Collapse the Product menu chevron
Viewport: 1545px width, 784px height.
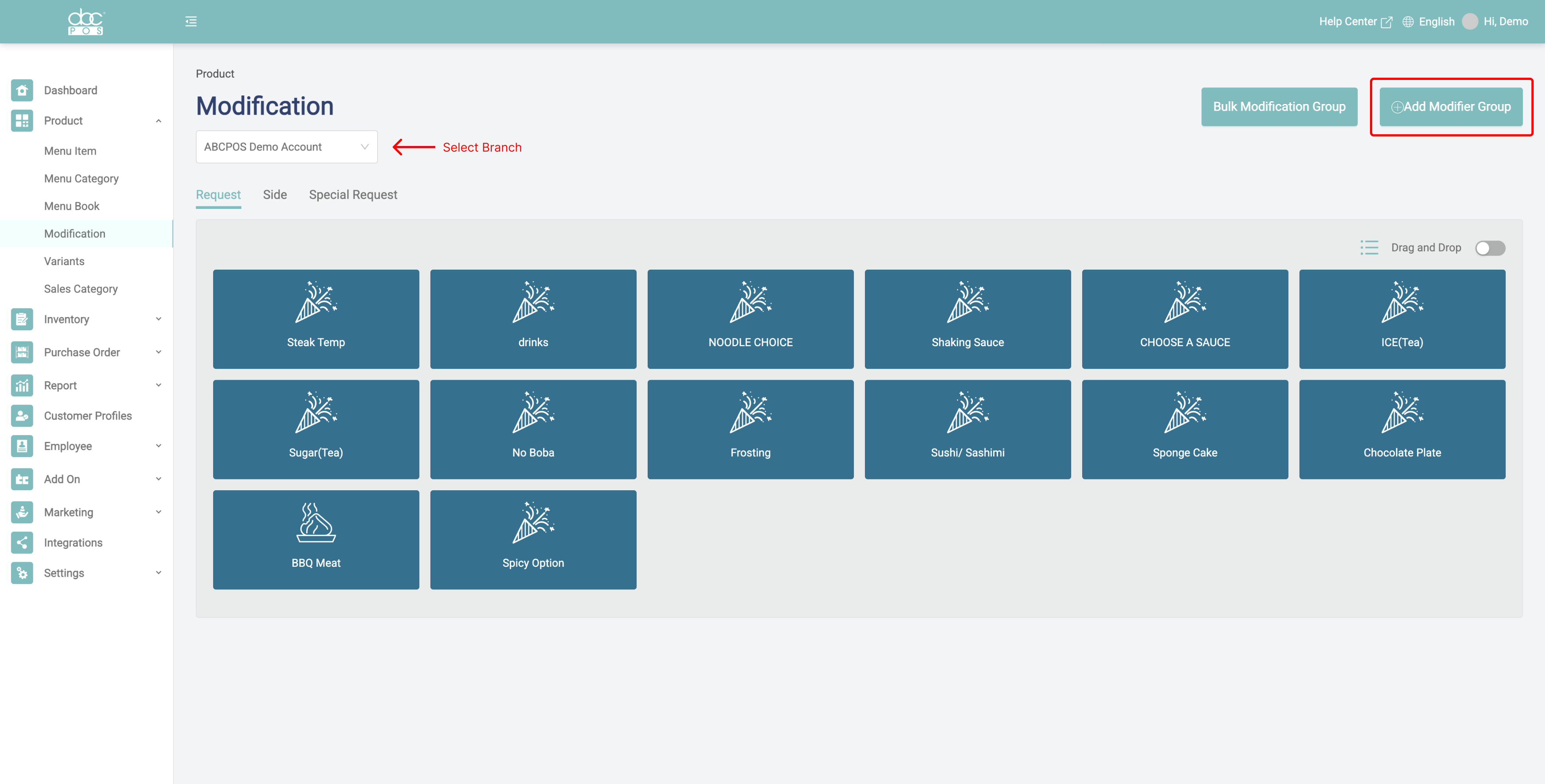pos(158,121)
